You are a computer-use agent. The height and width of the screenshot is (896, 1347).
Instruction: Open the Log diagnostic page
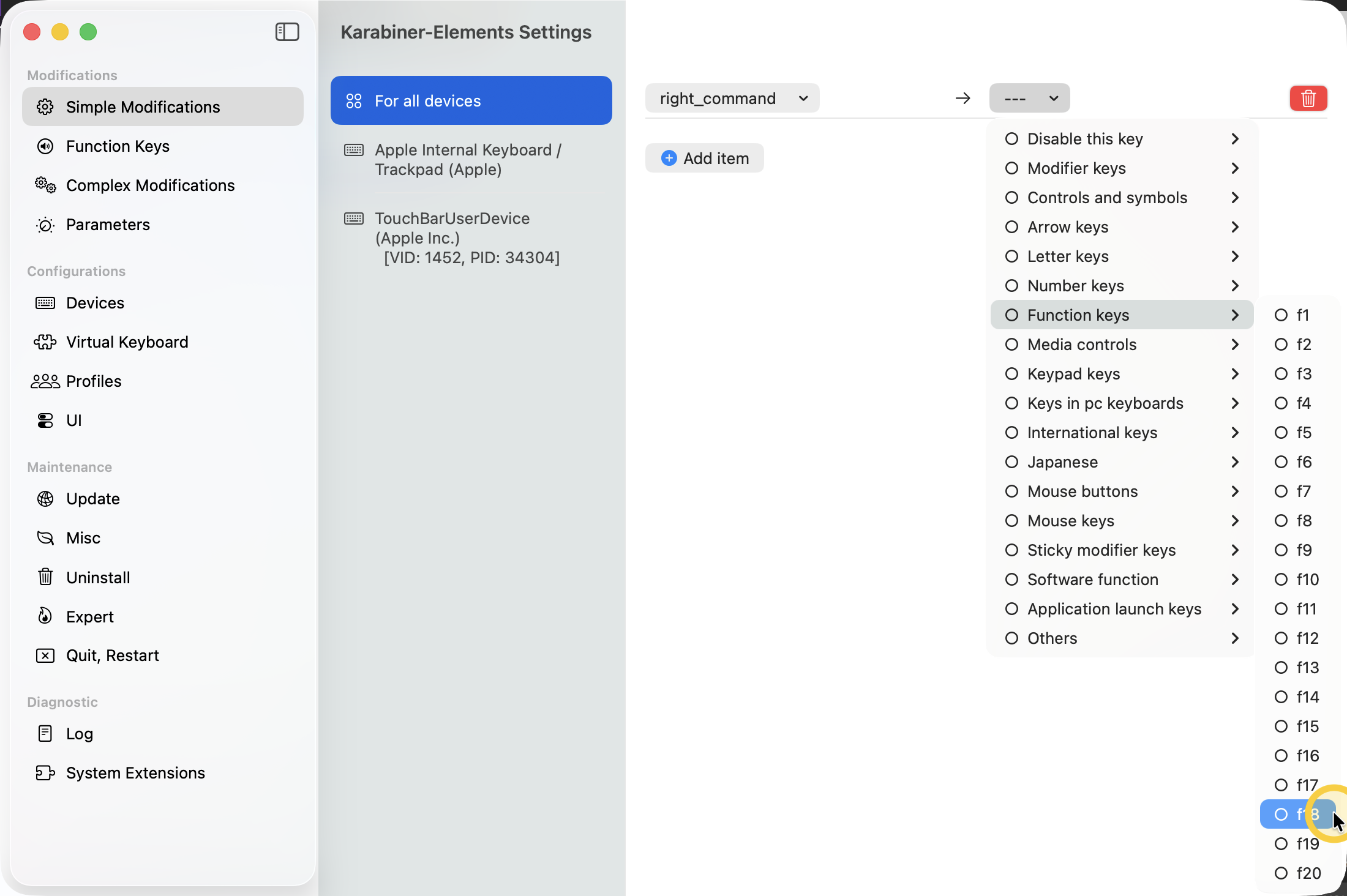[x=78, y=734]
